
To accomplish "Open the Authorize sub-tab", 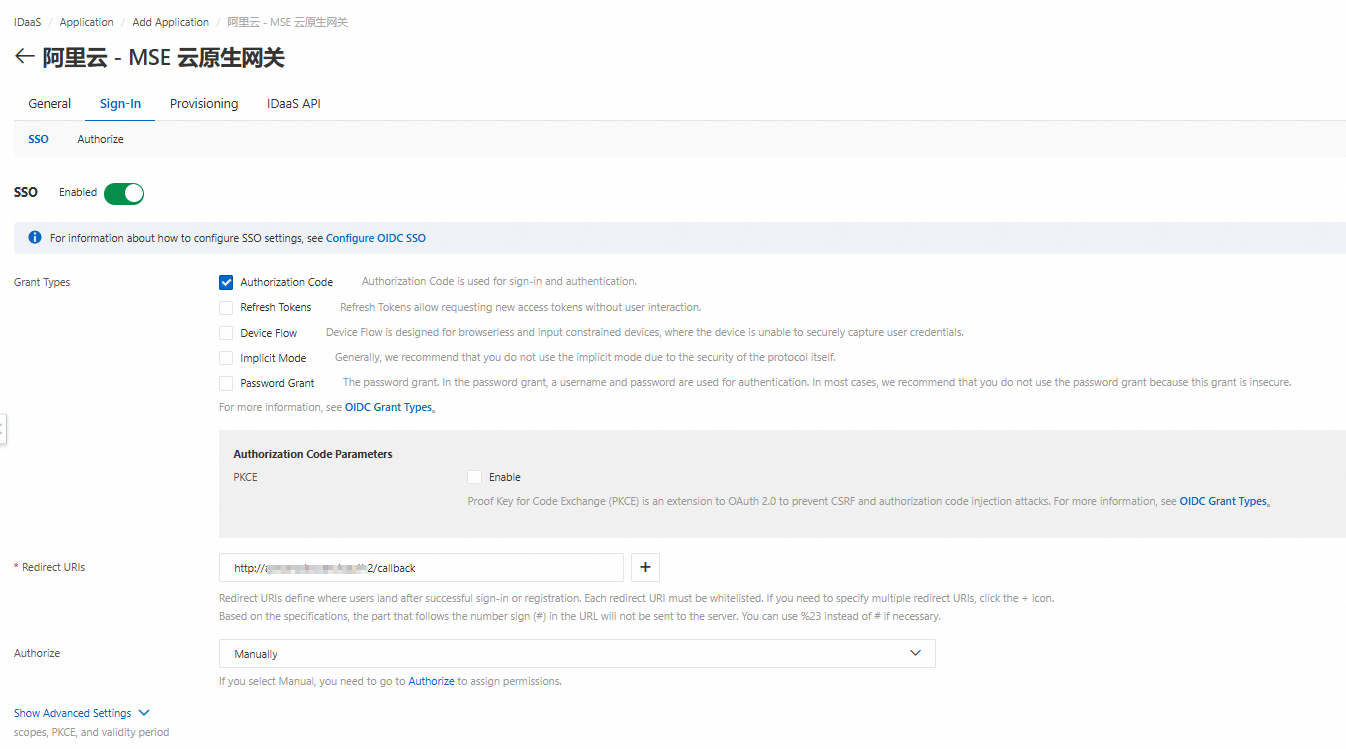I will pos(101,139).
